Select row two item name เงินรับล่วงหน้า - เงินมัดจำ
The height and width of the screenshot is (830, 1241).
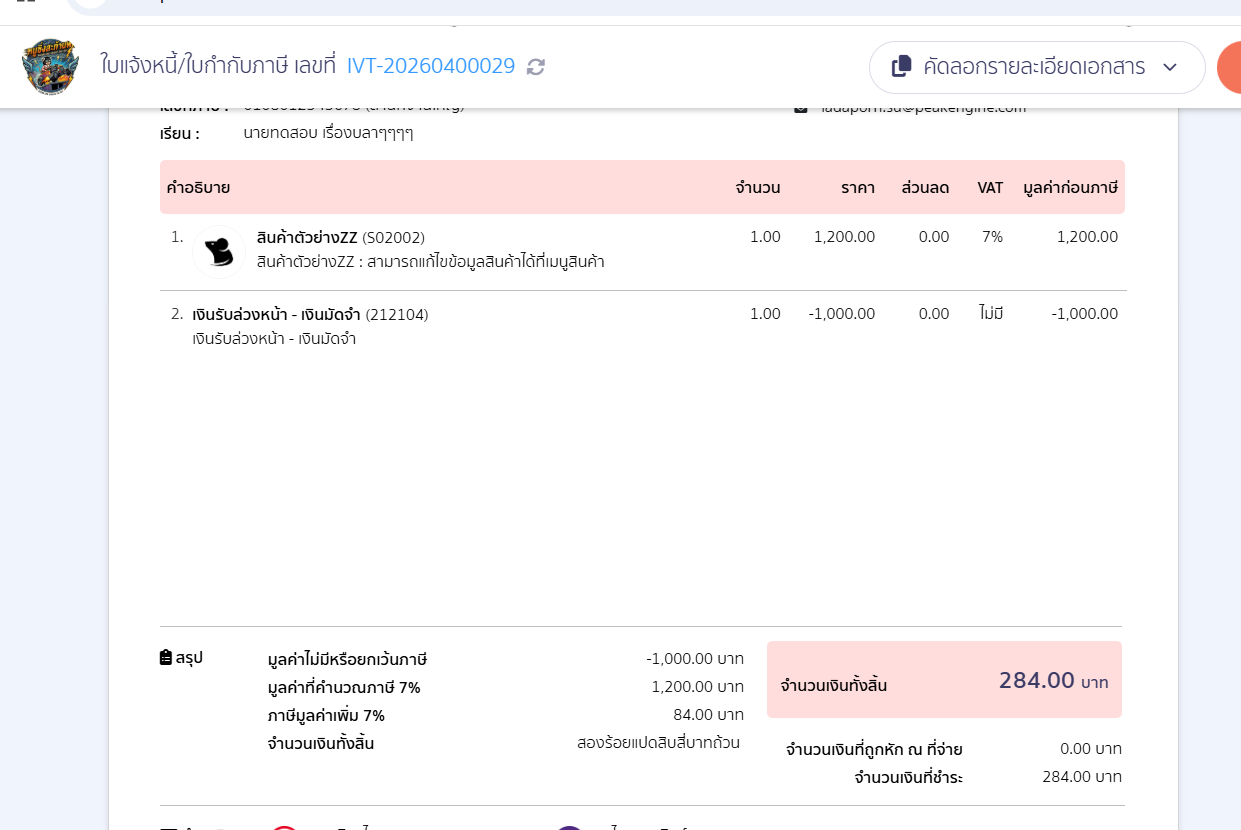(277, 314)
